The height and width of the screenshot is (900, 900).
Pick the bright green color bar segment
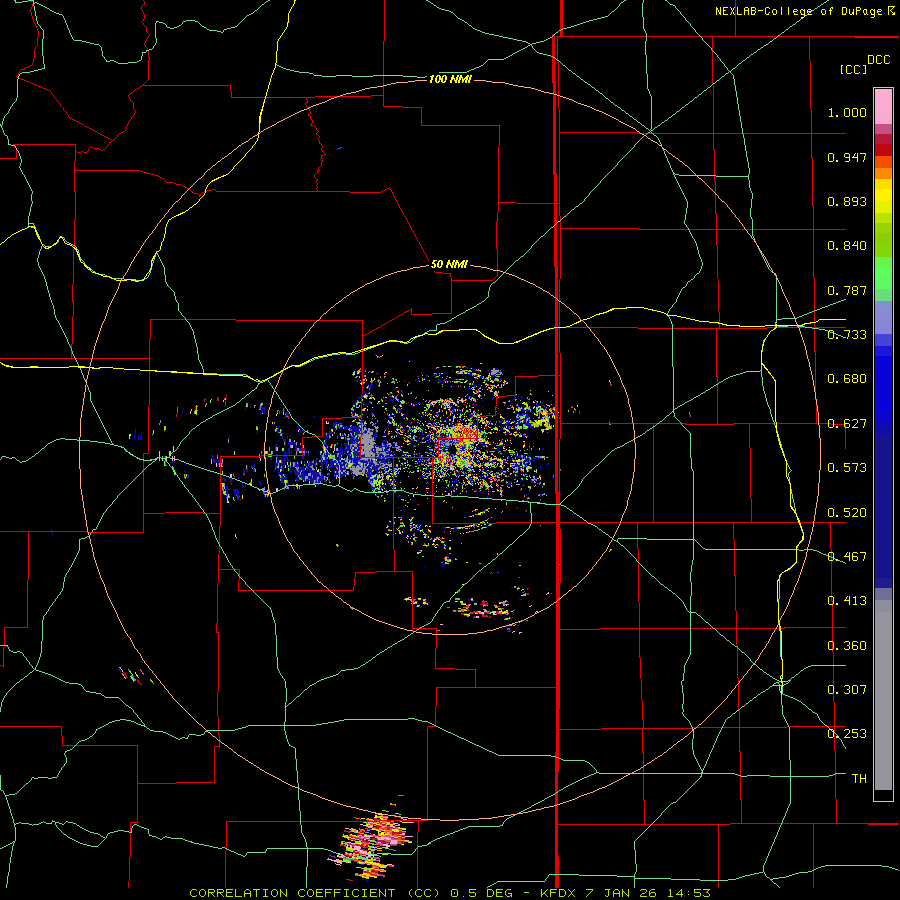coord(883,273)
